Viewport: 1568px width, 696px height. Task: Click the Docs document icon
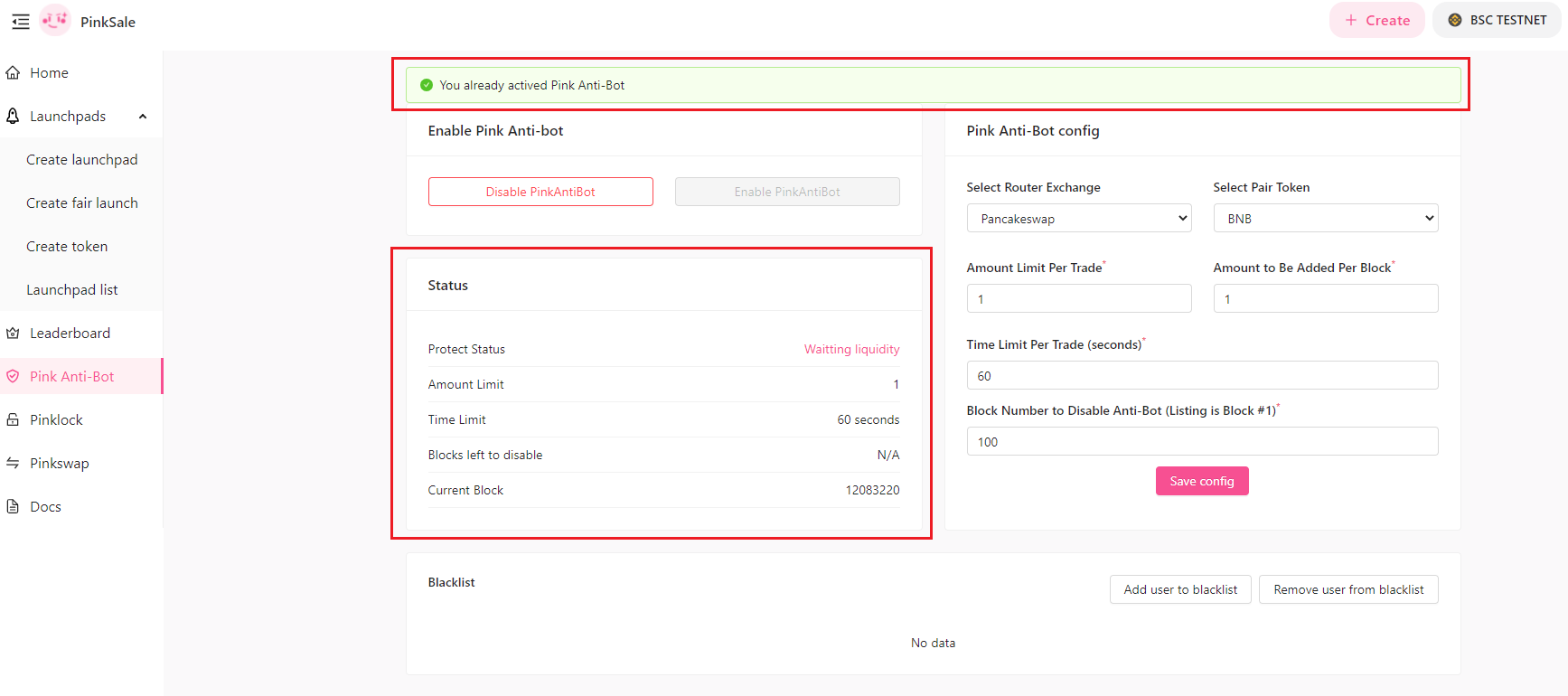(x=13, y=506)
